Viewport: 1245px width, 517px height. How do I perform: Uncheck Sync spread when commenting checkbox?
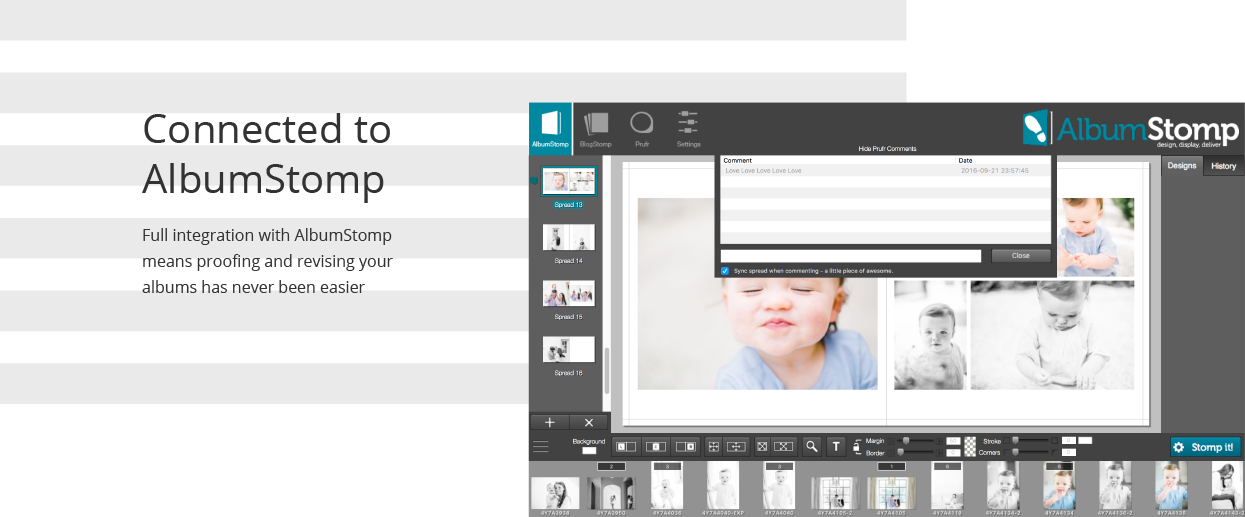point(725,271)
